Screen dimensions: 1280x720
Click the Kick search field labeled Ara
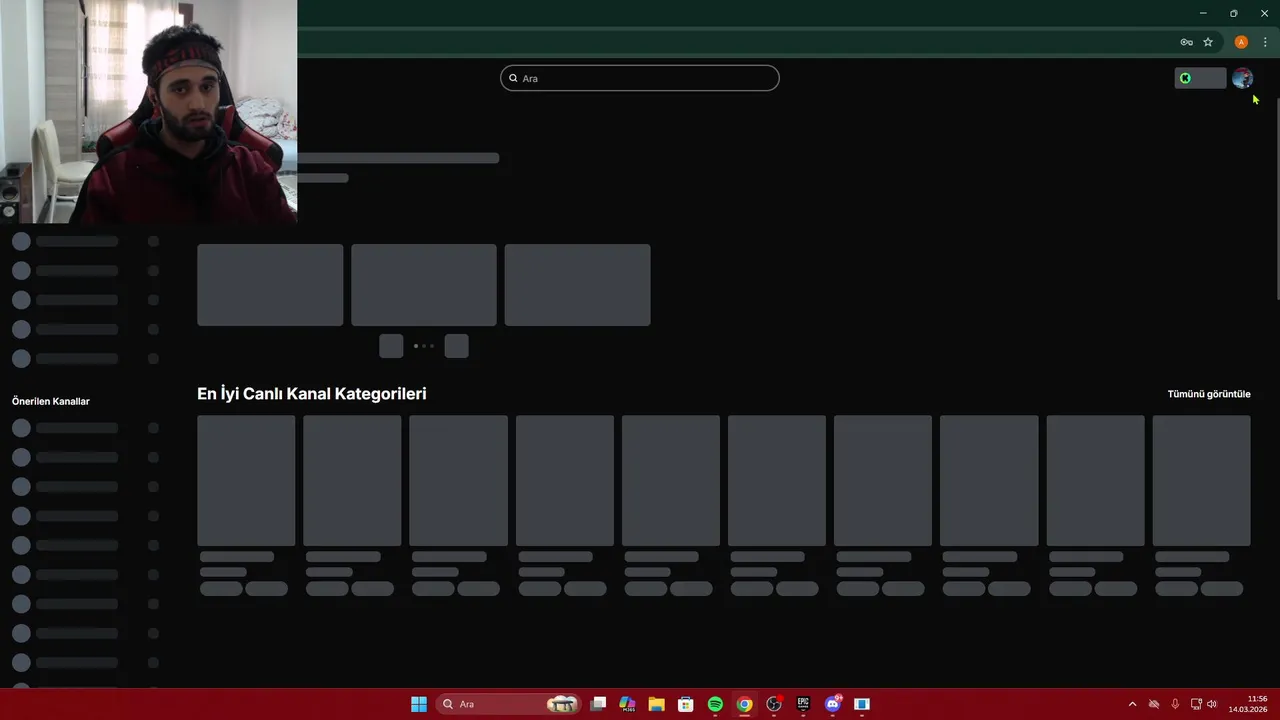pos(640,78)
